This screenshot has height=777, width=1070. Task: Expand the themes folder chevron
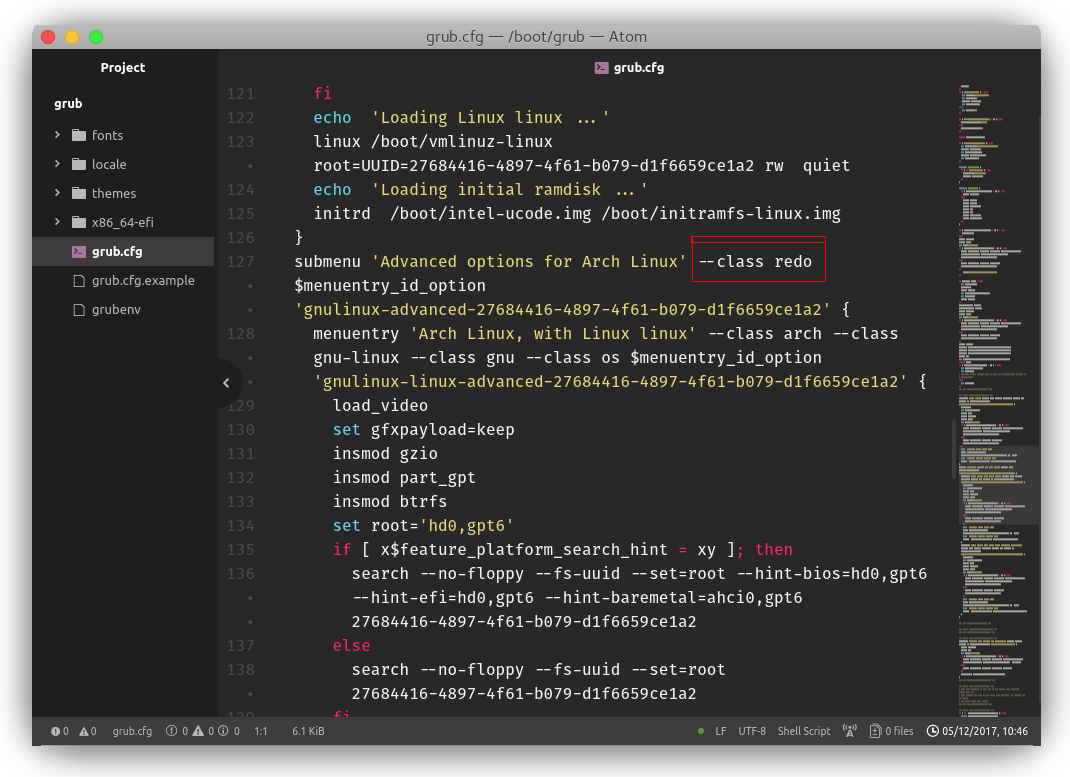(57, 193)
